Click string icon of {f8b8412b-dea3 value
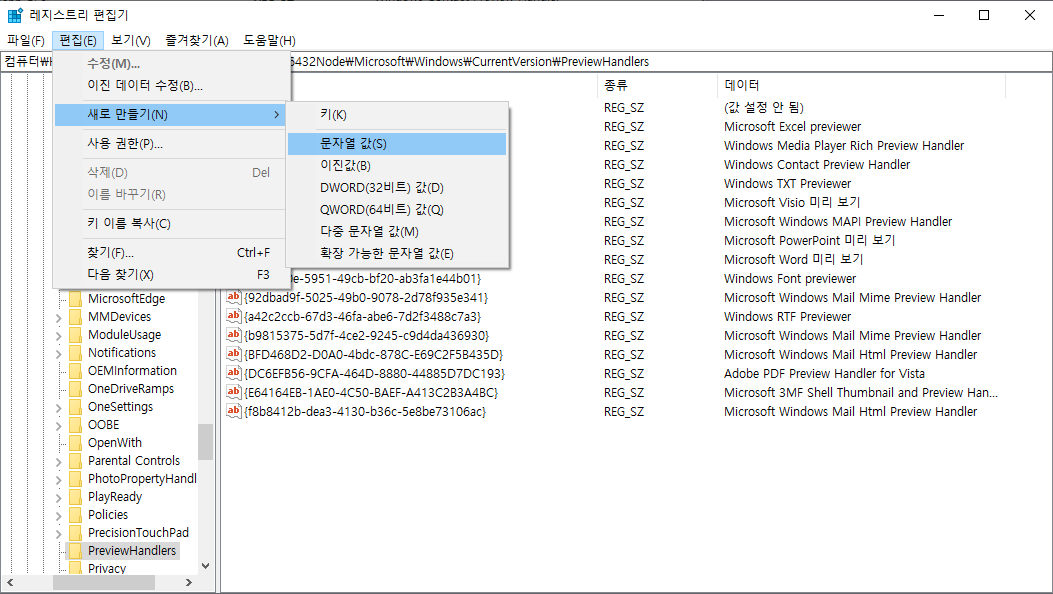 pos(234,411)
